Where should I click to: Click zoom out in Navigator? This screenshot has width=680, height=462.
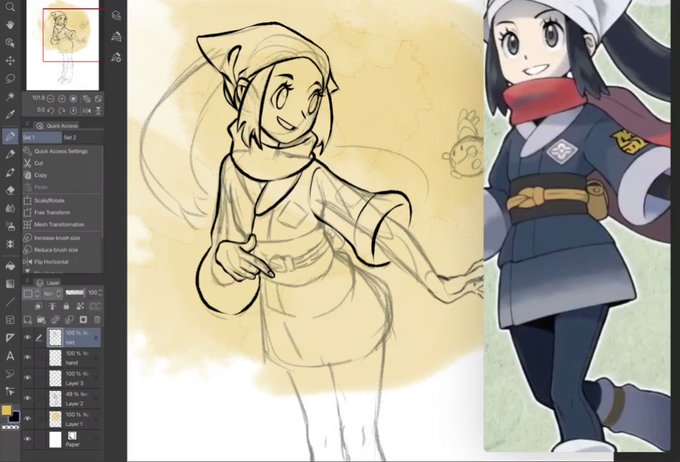pyautogui.click(x=50, y=99)
